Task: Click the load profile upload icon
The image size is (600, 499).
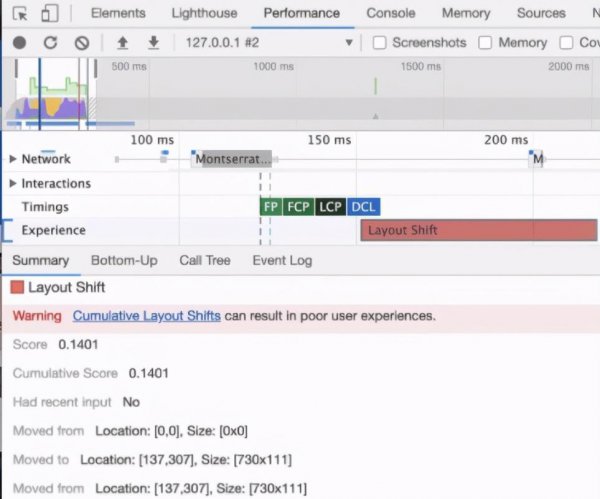Action: (x=123, y=43)
